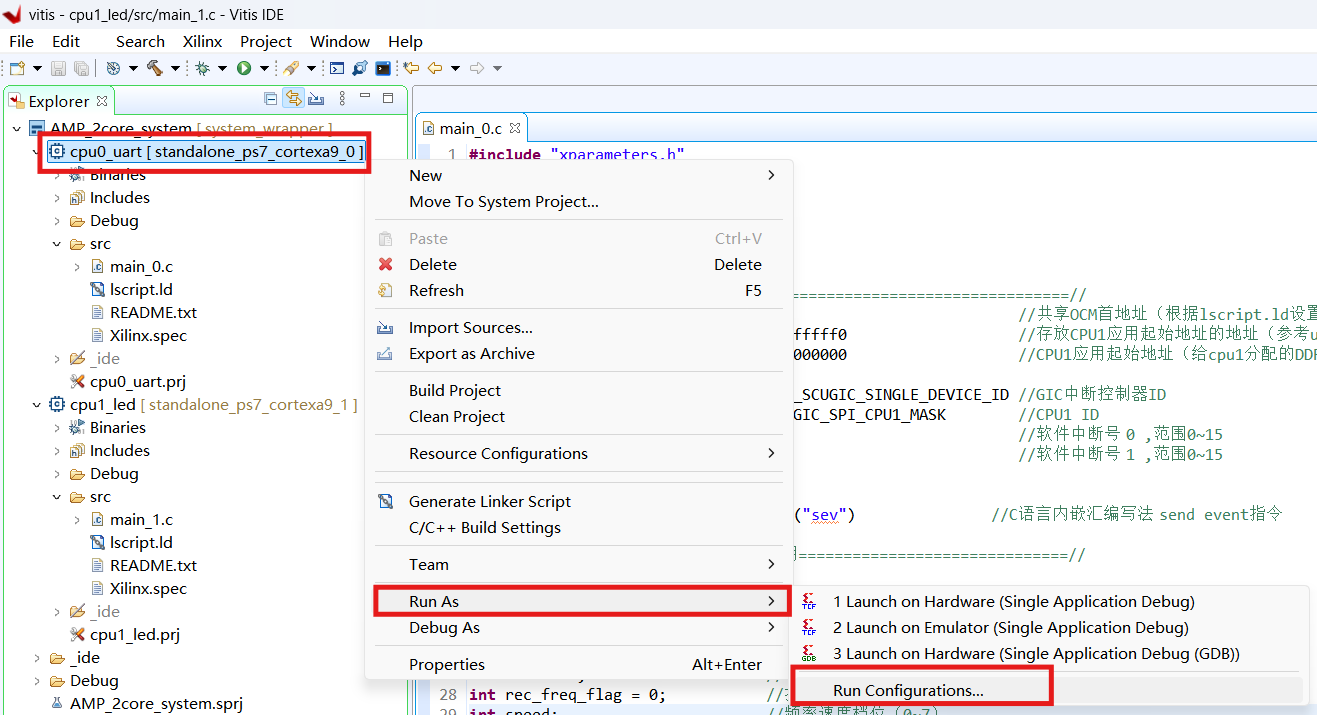This screenshot has height=715, width=1317.
Task: Click the Back navigation arrow
Action: point(435,68)
